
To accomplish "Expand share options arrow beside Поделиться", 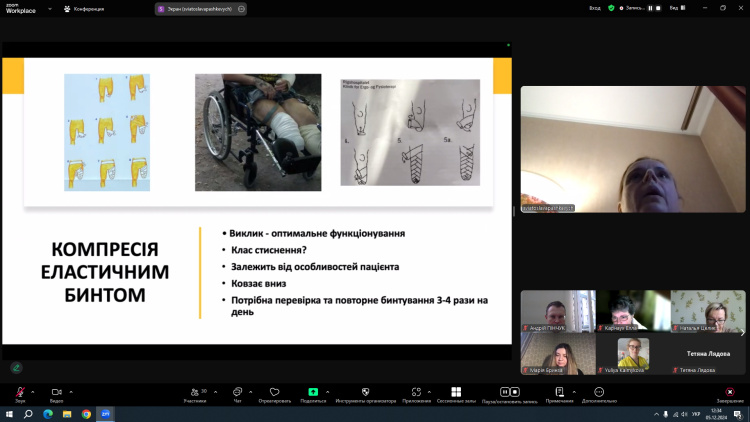I will point(328,392).
